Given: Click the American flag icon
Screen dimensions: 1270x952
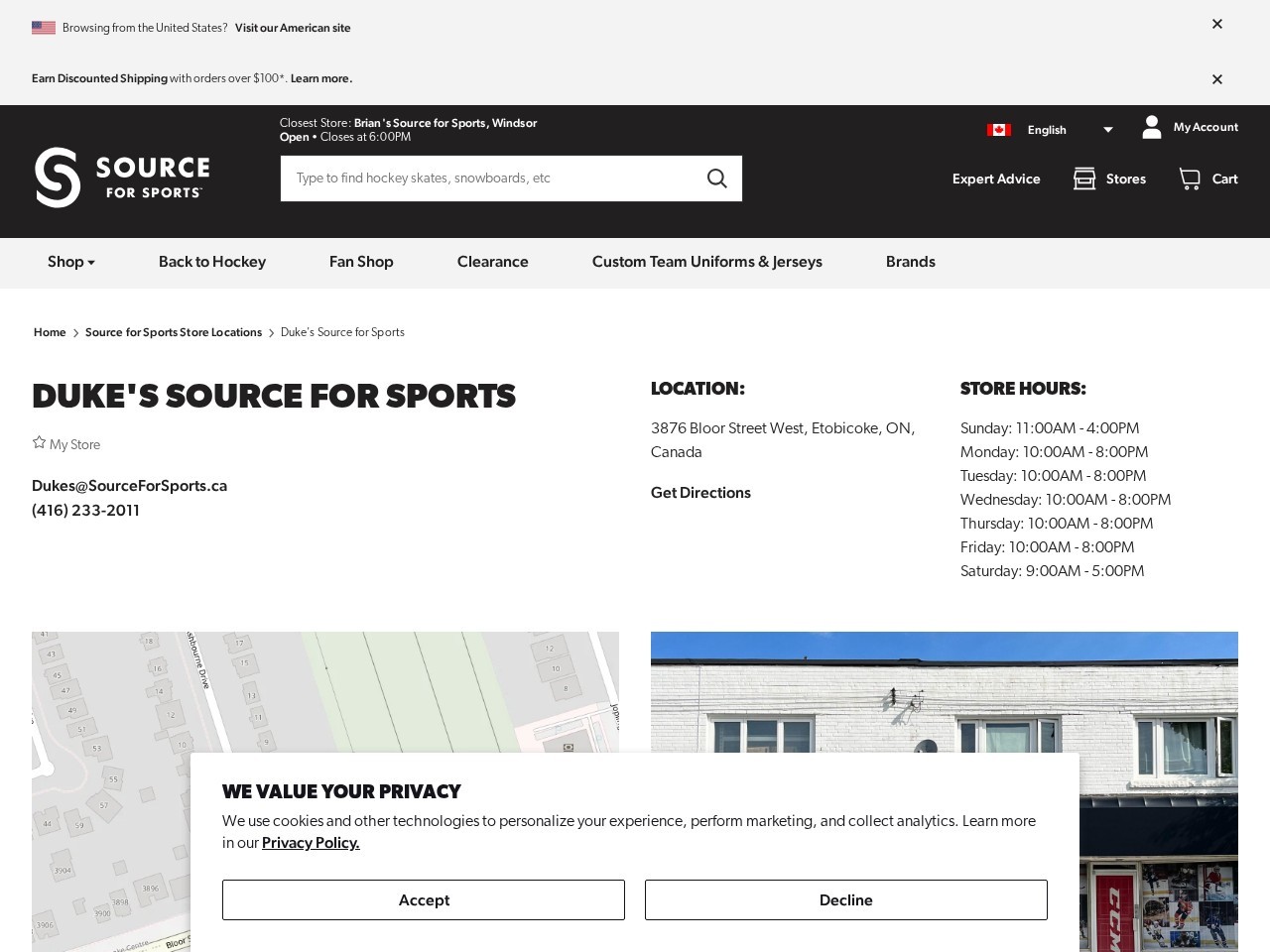Looking at the screenshot, I should pyautogui.click(x=44, y=28).
